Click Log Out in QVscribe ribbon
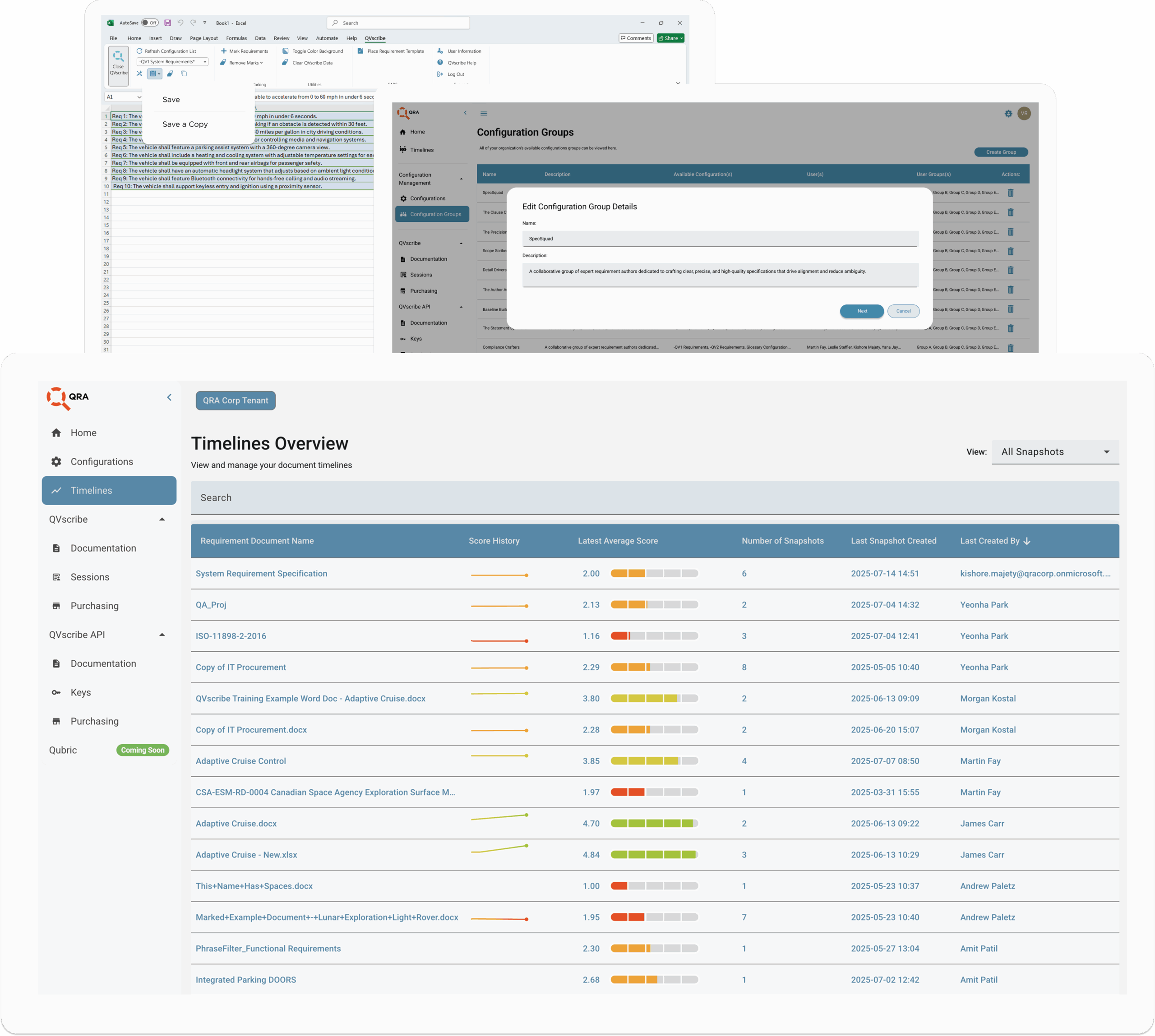The width and height of the screenshot is (1155, 1036). [451, 74]
